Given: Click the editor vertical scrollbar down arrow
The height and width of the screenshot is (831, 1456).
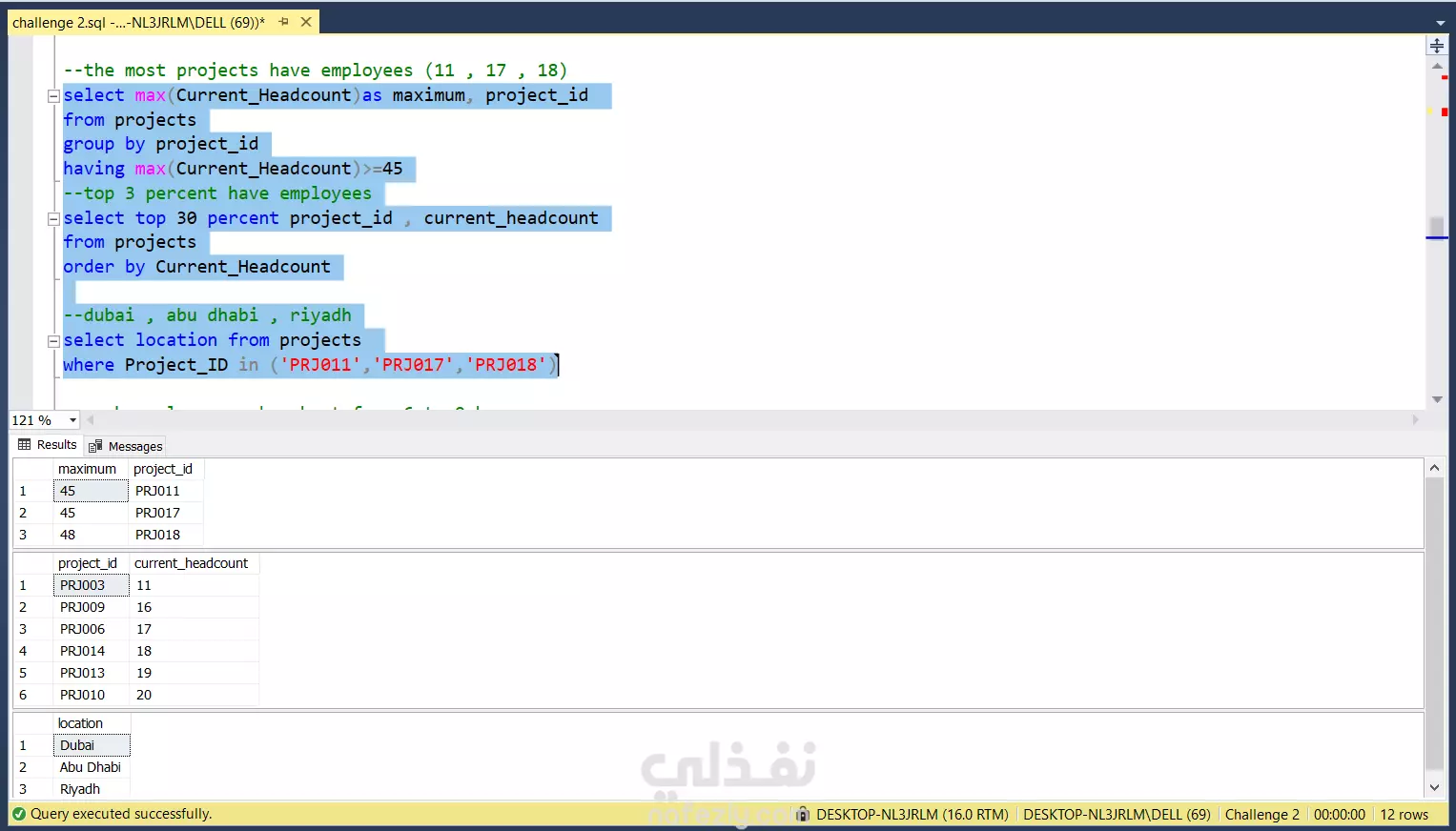Looking at the screenshot, I should [1437, 399].
